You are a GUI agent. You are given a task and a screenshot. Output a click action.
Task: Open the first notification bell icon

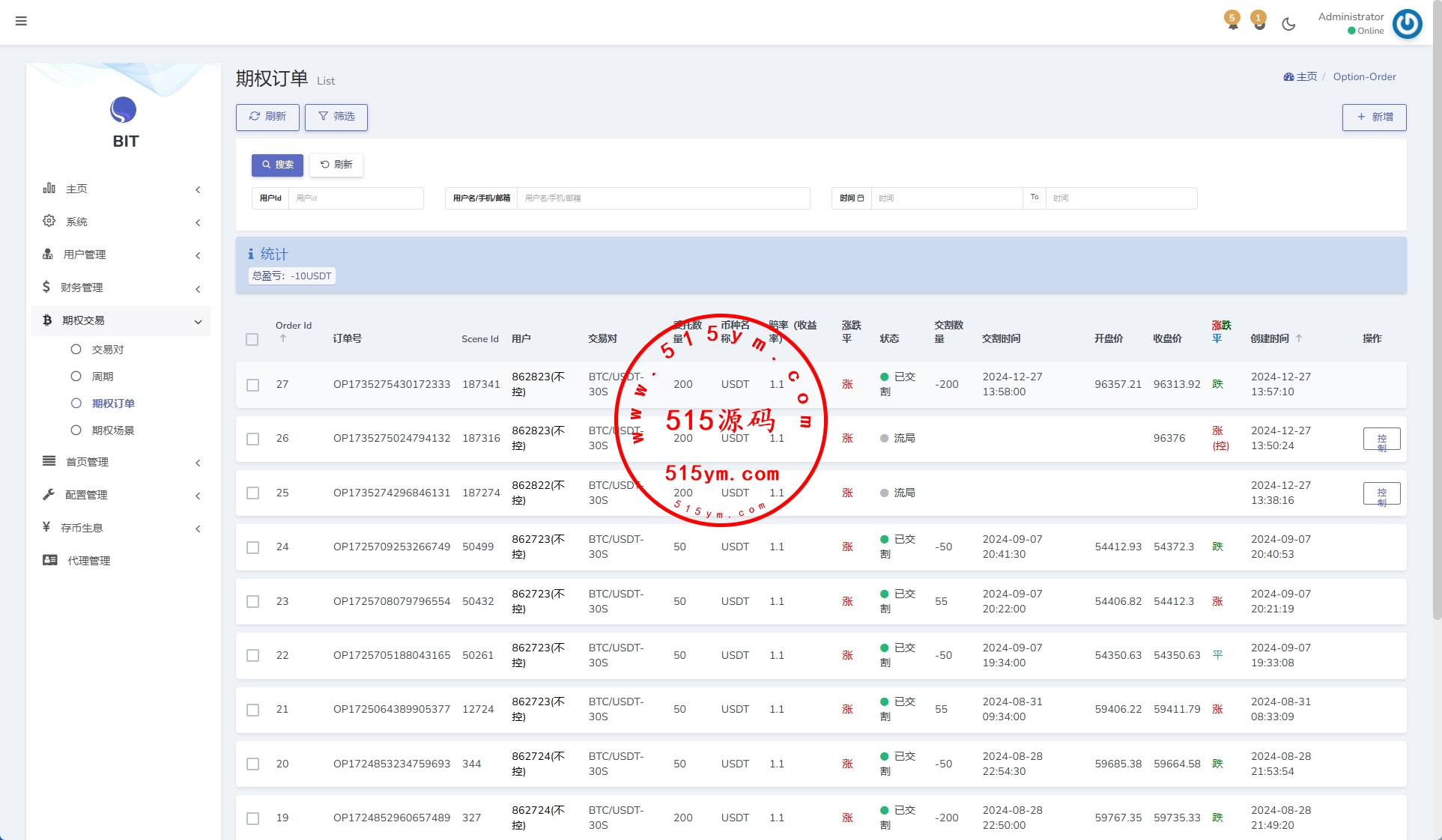point(1232,22)
